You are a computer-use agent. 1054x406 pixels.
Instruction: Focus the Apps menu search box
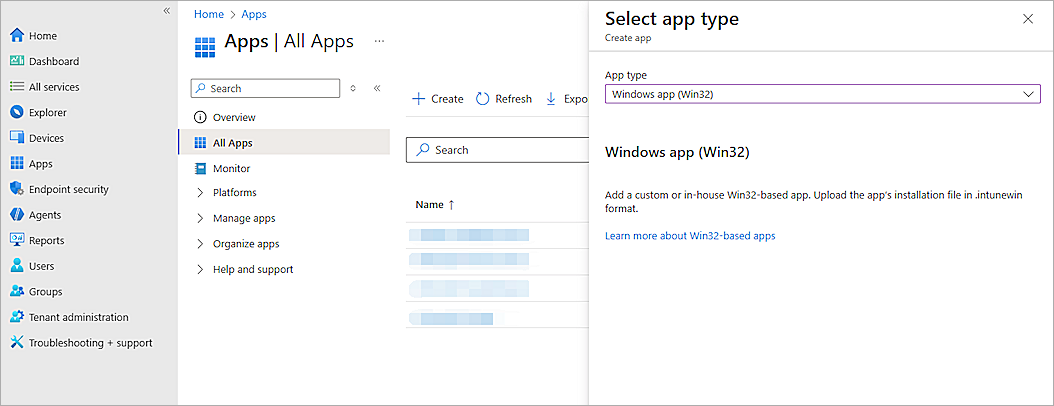[x=266, y=88]
